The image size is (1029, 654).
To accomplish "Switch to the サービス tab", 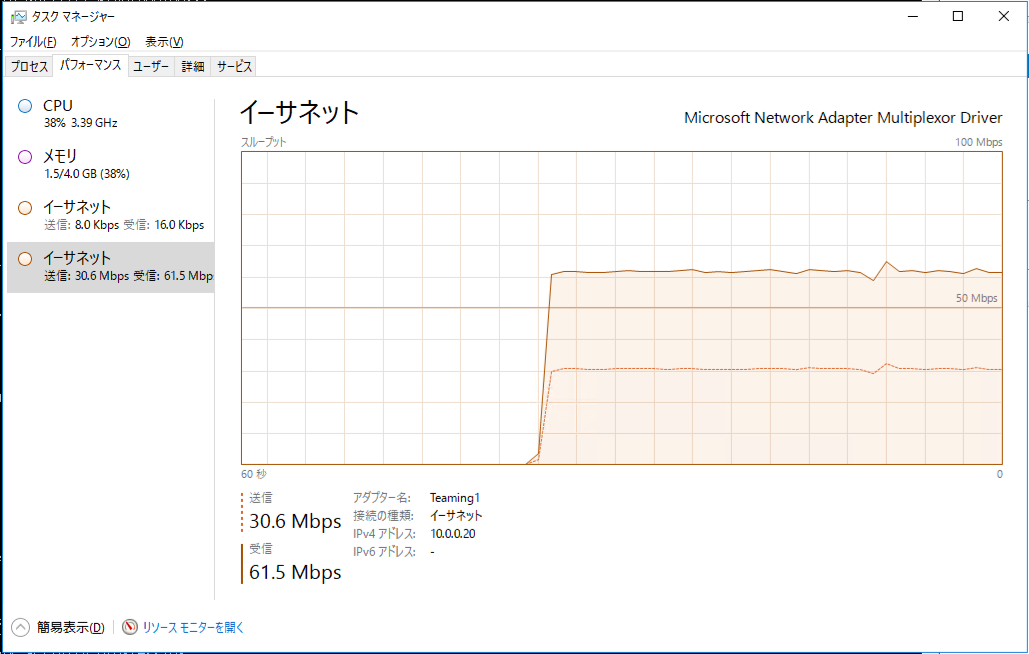I will (234, 66).
